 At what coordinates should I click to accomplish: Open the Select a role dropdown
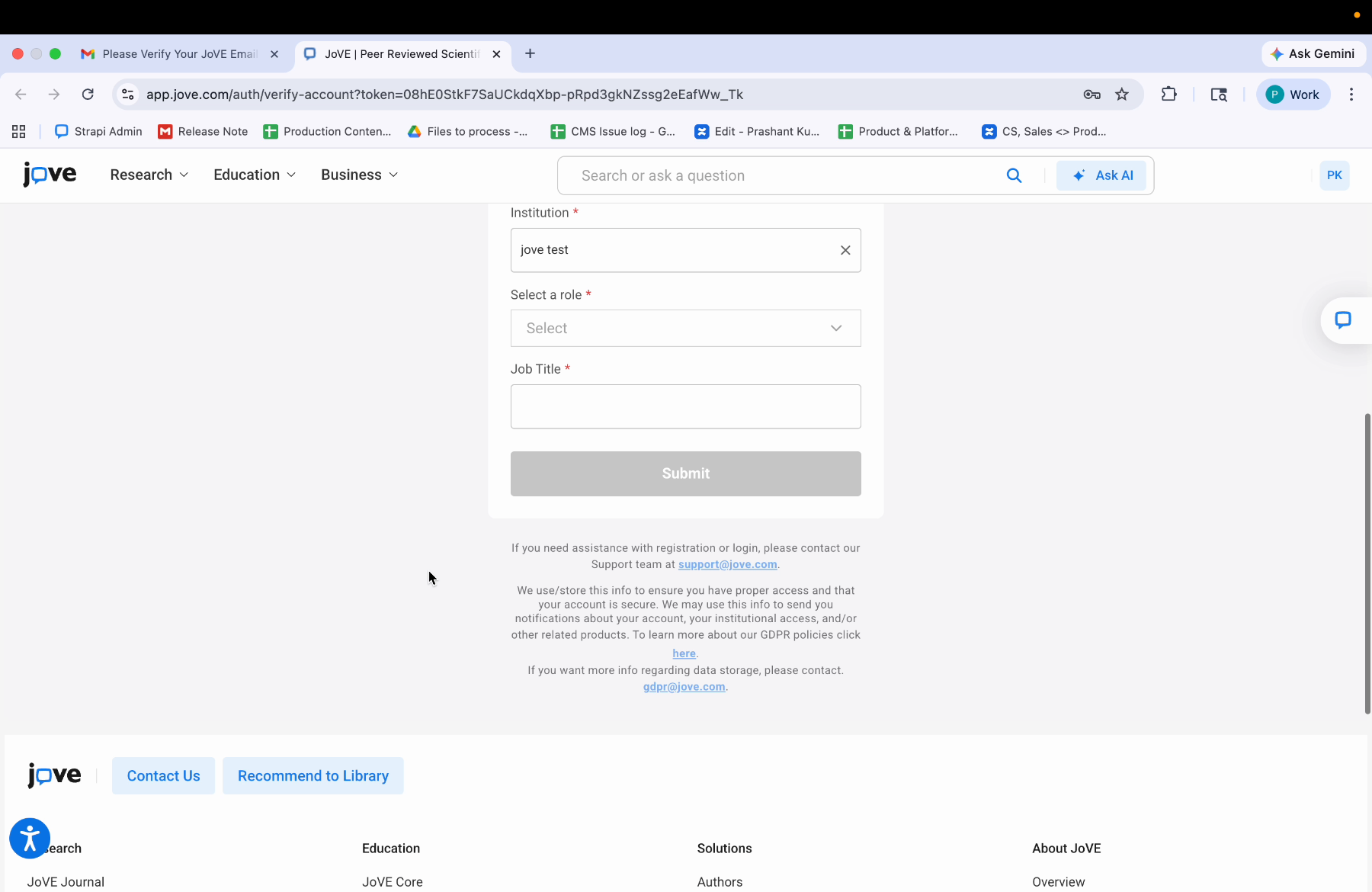684,328
